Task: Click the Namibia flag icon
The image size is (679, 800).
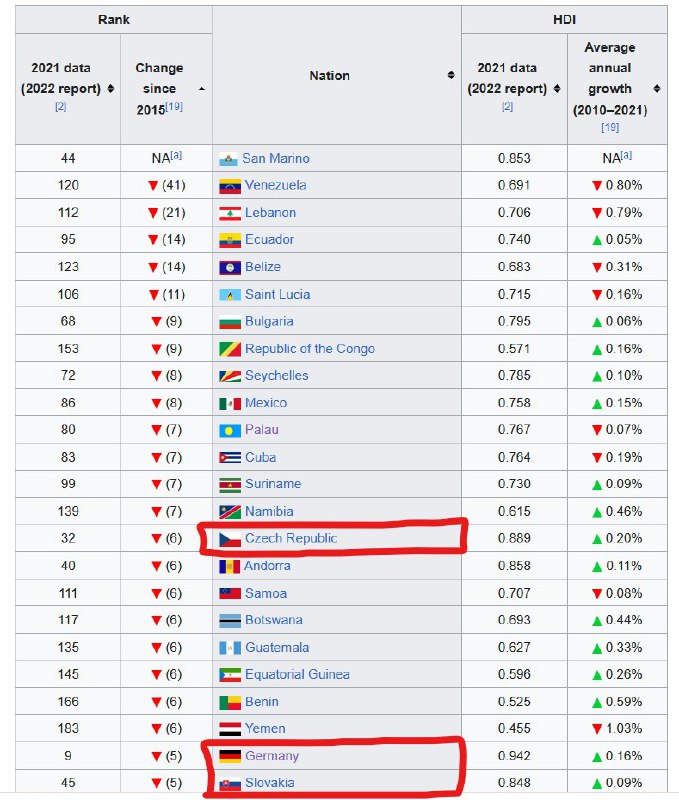Action: tap(230, 512)
